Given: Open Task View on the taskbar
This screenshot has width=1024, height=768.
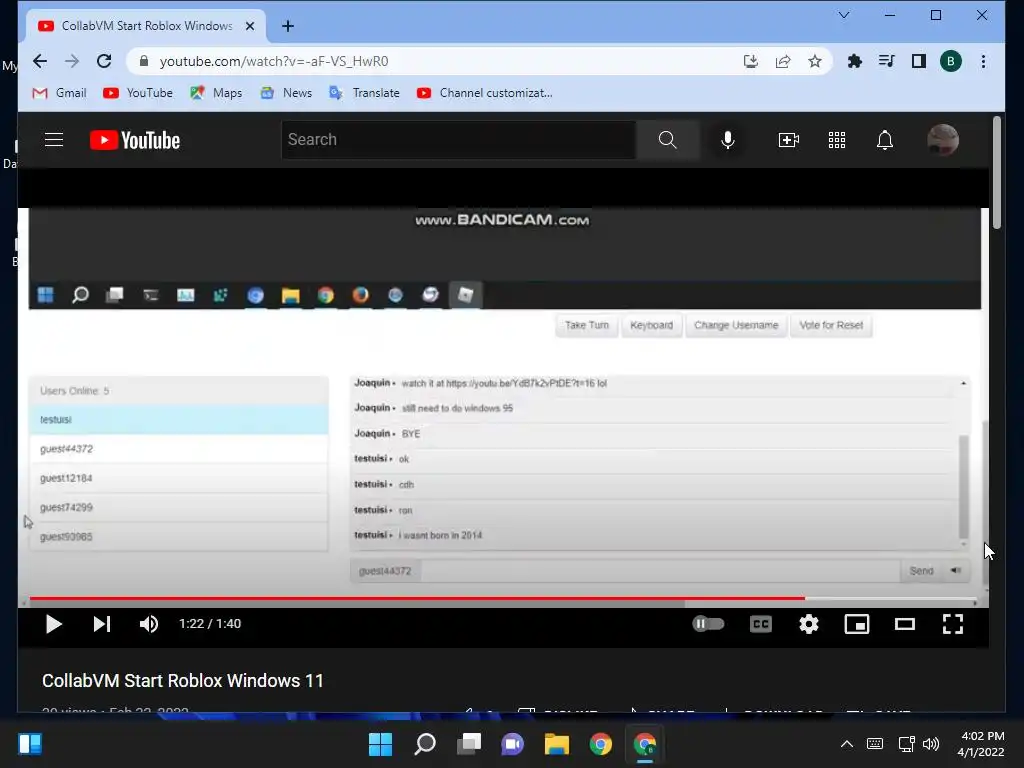Looking at the screenshot, I should coord(468,744).
